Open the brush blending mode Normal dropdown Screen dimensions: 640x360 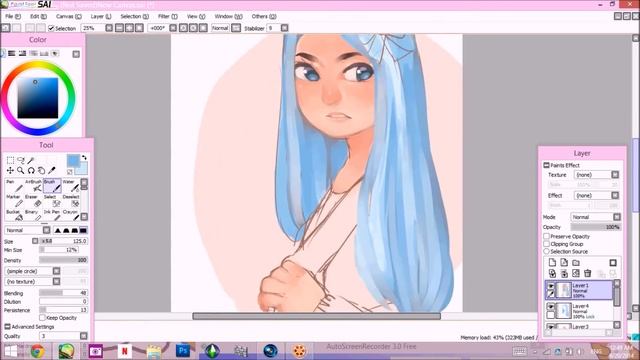click(46, 230)
